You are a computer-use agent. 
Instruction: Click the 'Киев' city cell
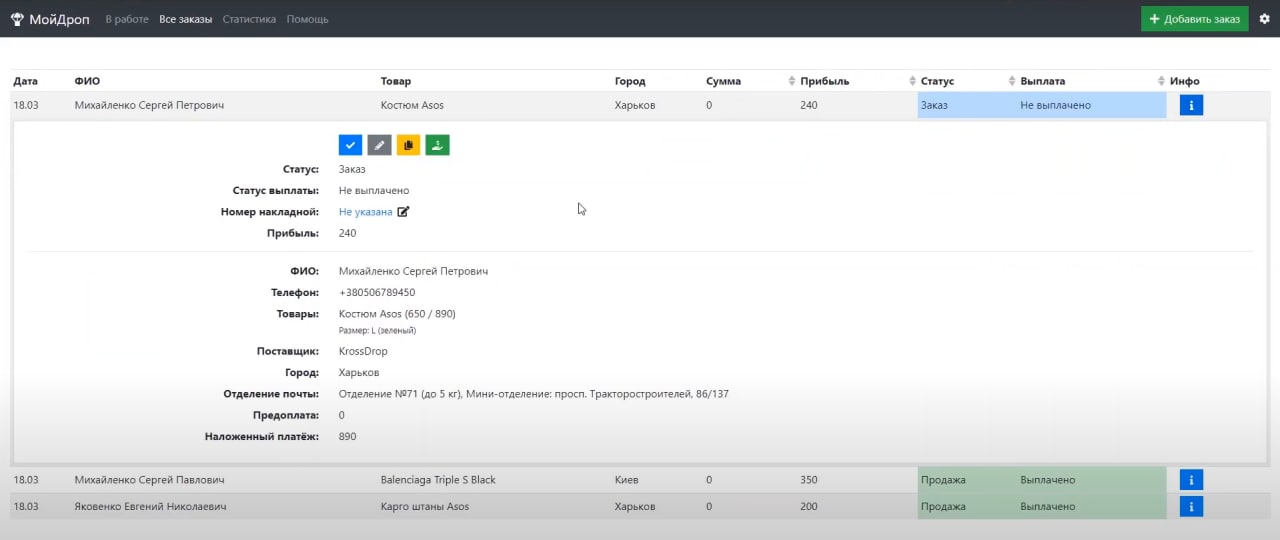pyautogui.click(x=626, y=480)
